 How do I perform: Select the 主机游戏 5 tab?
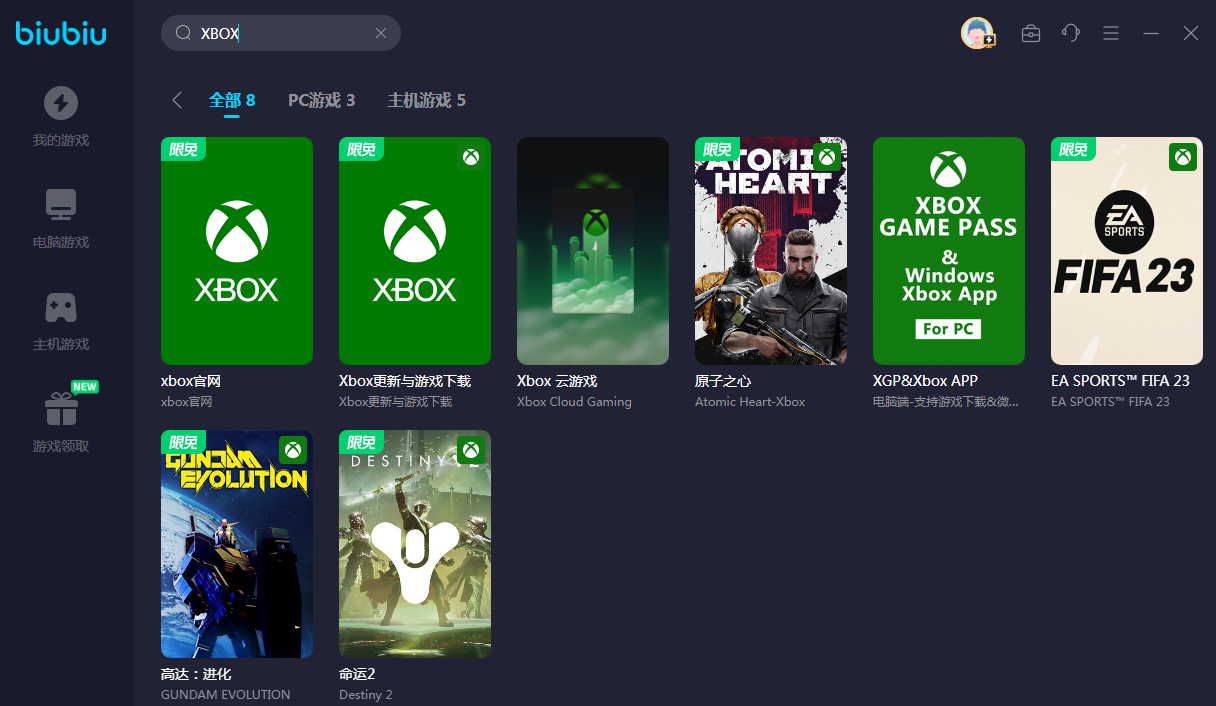427,100
